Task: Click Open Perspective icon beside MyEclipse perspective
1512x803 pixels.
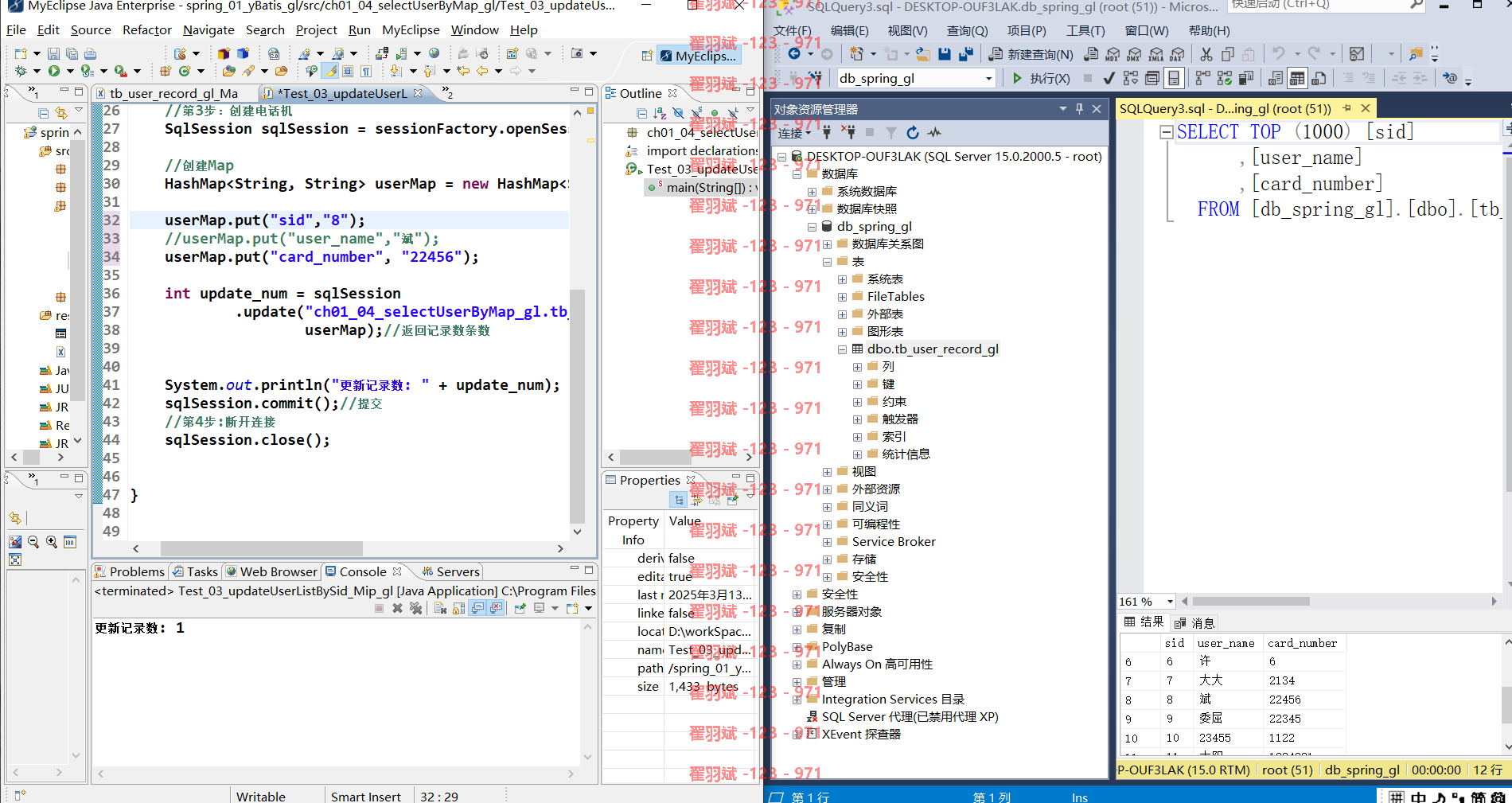Action: click(647, 56)
